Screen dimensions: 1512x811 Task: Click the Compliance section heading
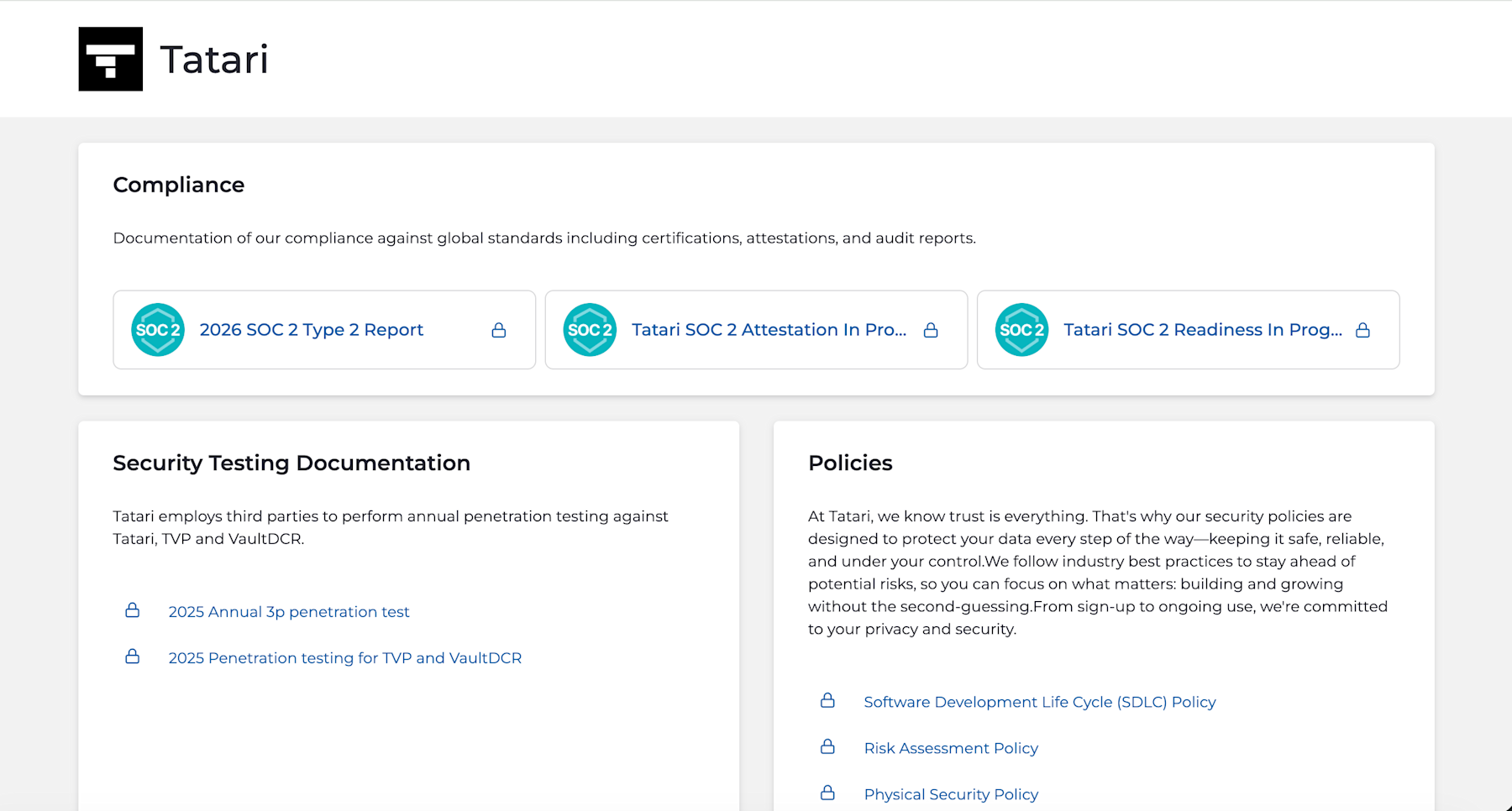(x=179, y=185)
